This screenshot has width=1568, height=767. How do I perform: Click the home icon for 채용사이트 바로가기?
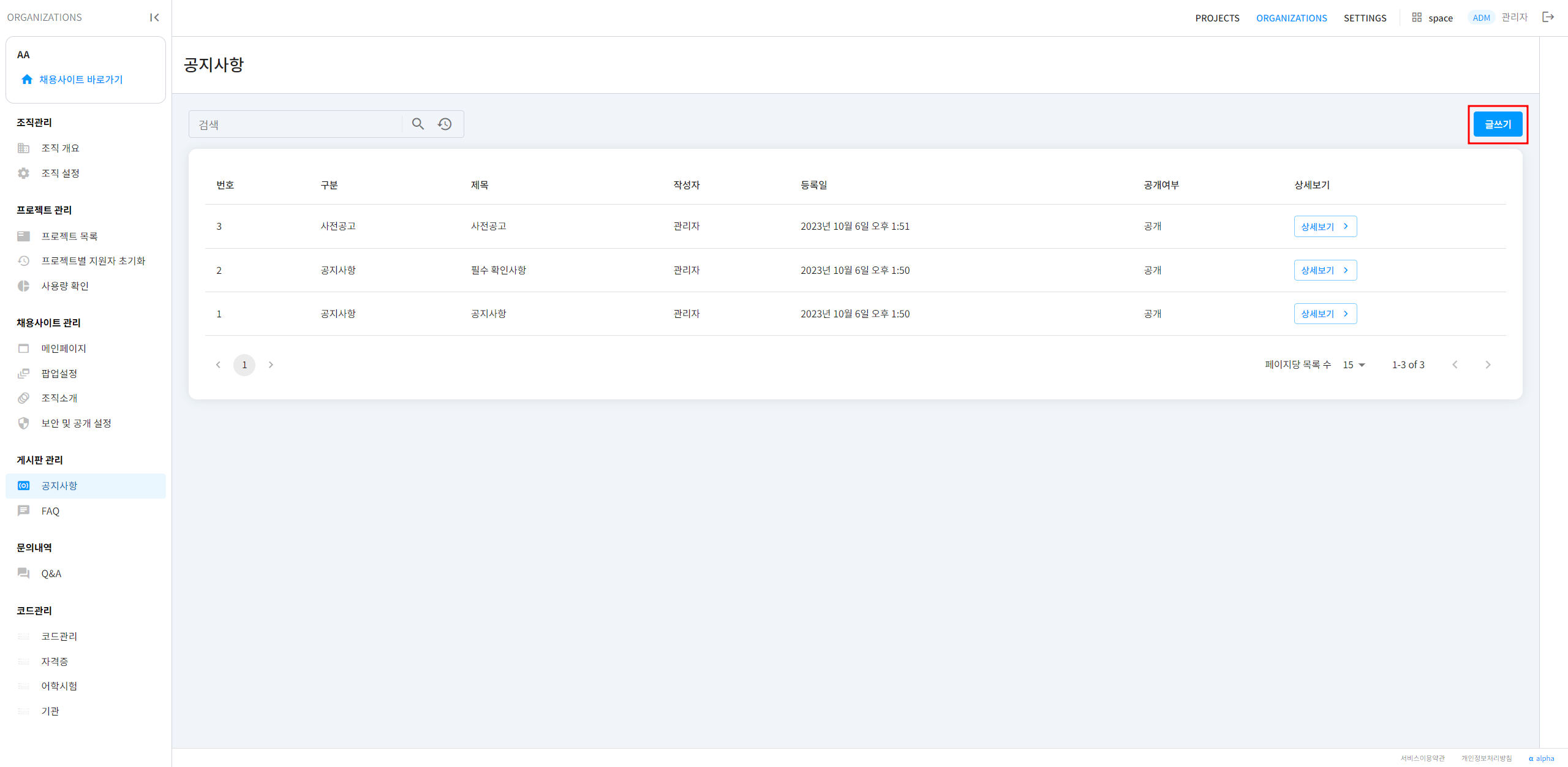[x=27, y=80]
